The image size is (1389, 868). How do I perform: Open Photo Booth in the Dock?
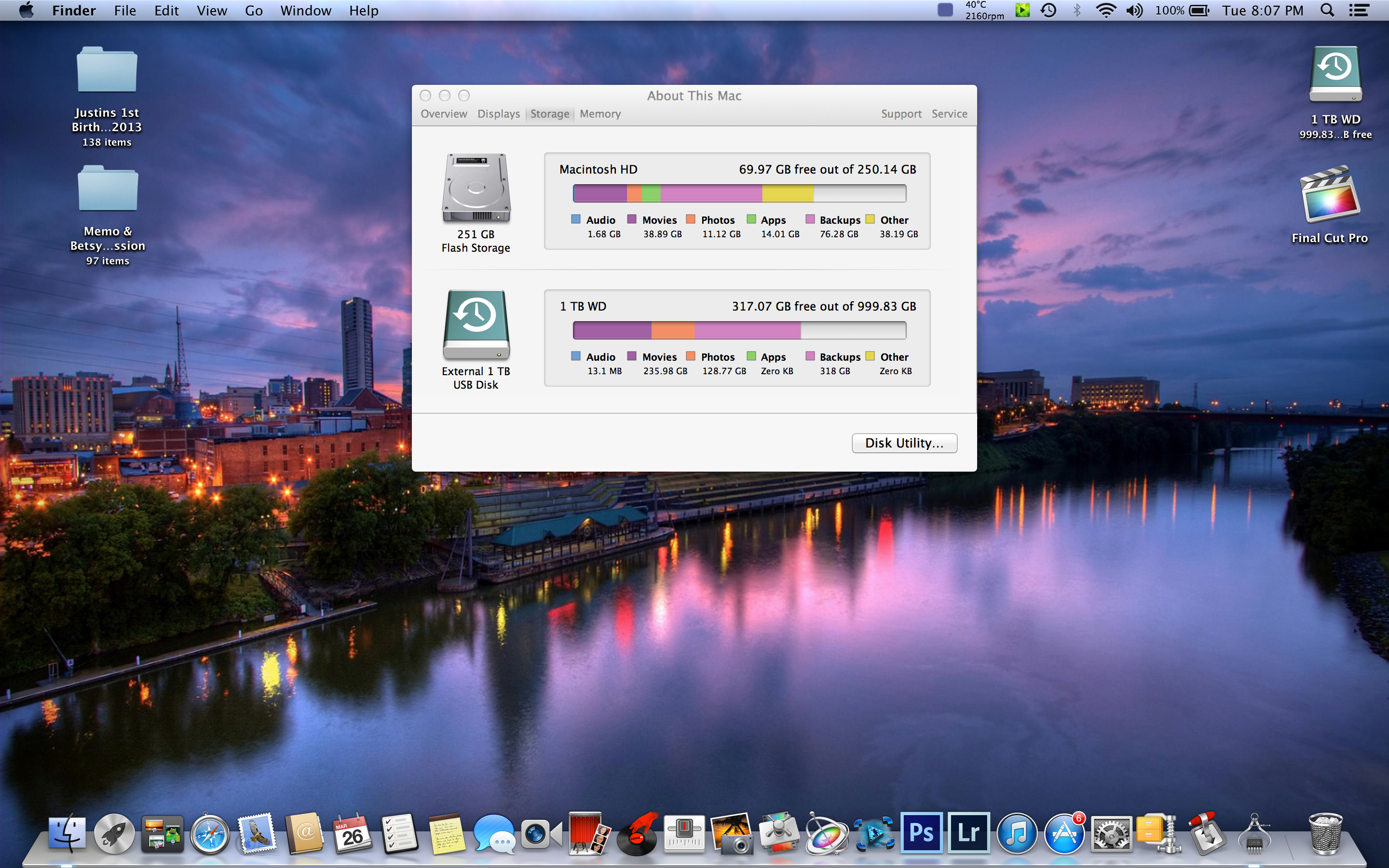tap(589, 833)
